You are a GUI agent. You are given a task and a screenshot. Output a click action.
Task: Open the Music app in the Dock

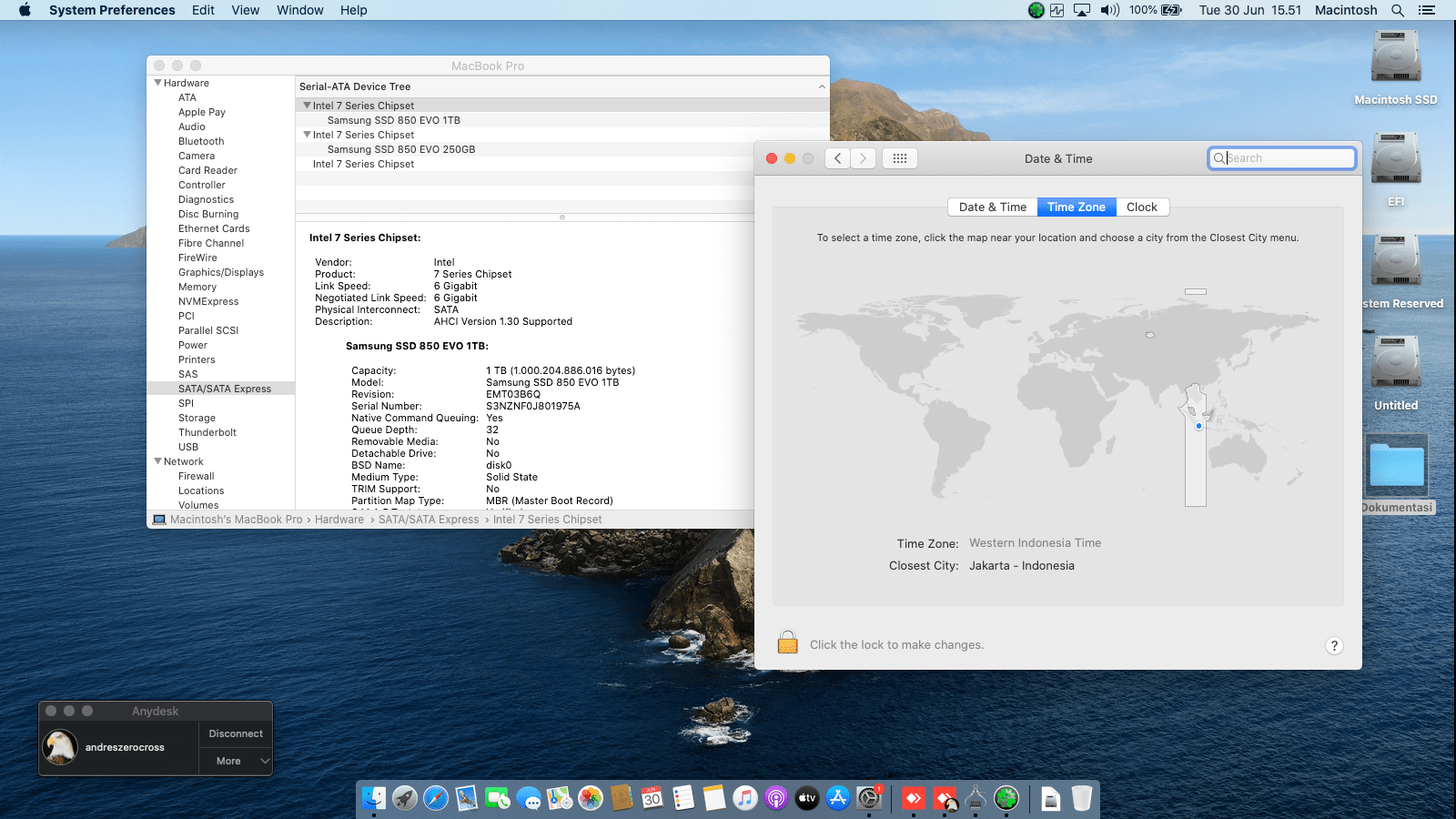click(x=745, y=799)
